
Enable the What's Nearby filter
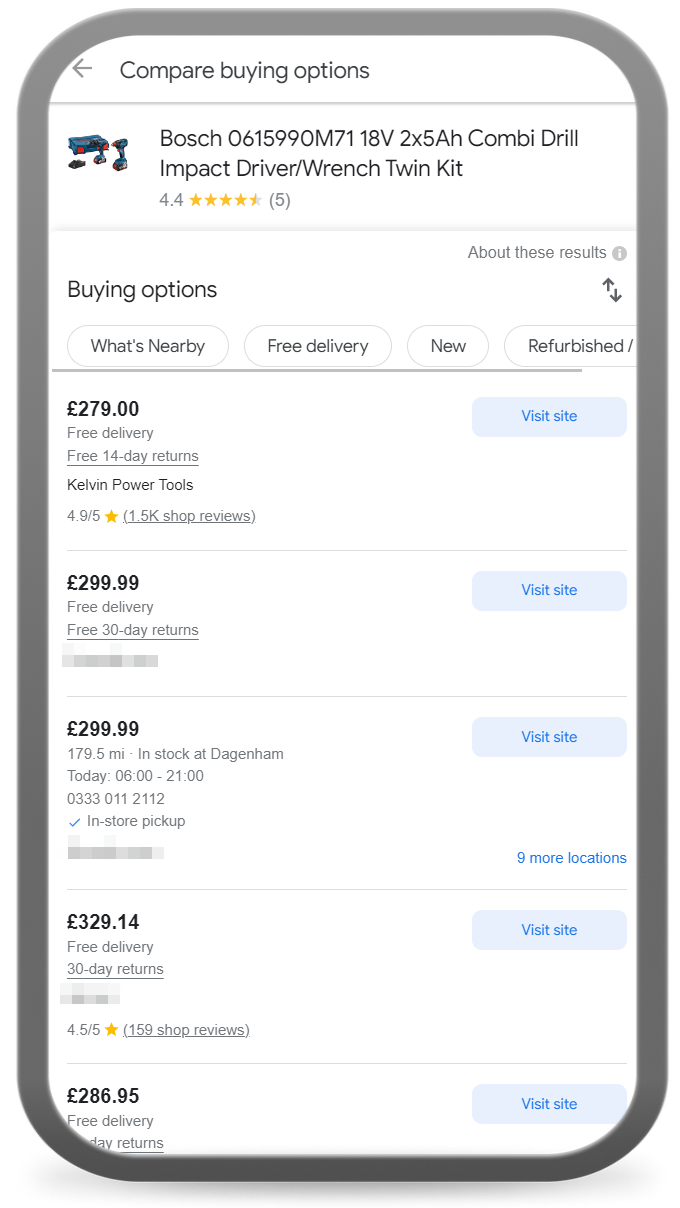147,345
